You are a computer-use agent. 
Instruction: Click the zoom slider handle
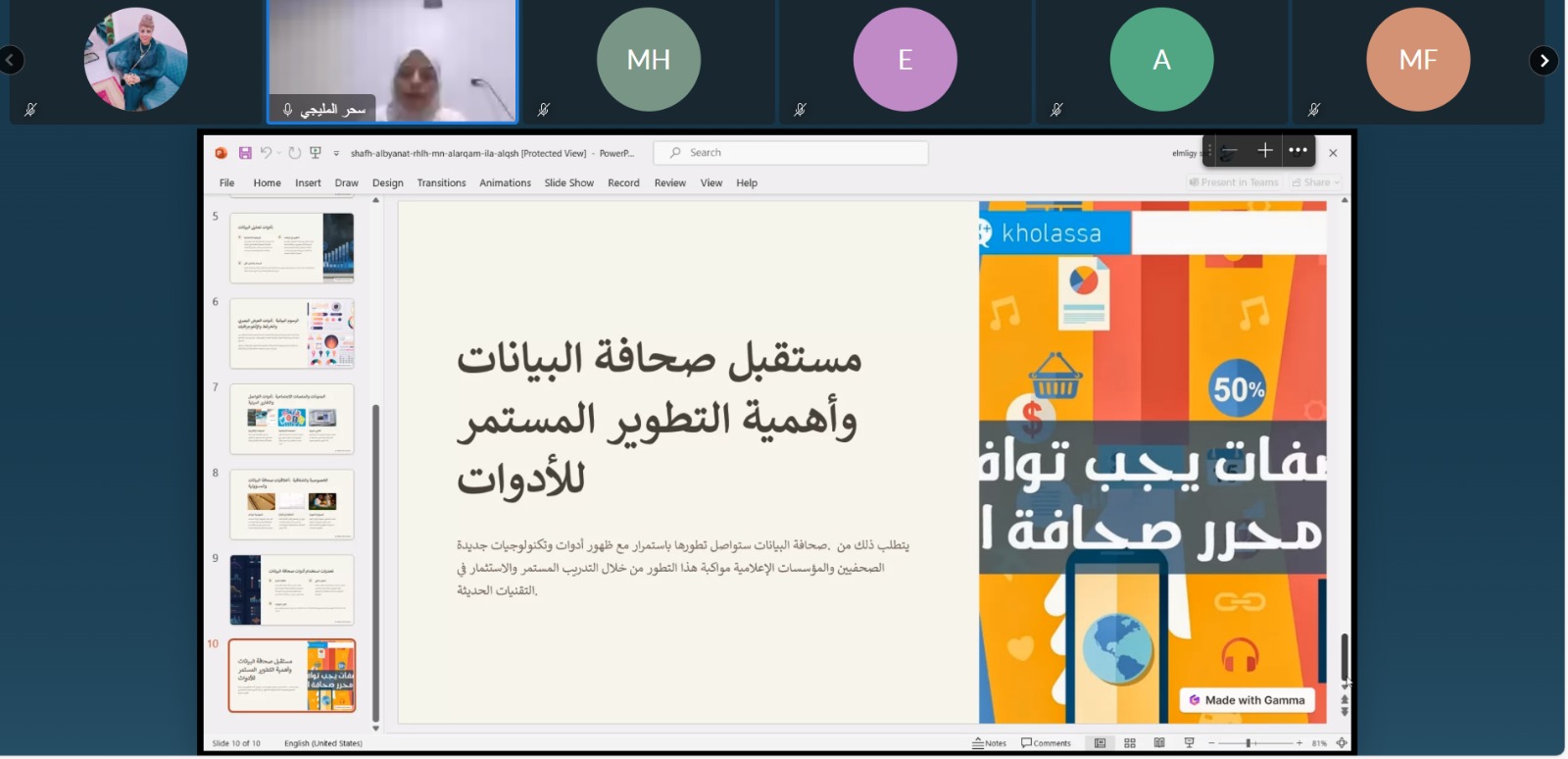[1249, 743]
